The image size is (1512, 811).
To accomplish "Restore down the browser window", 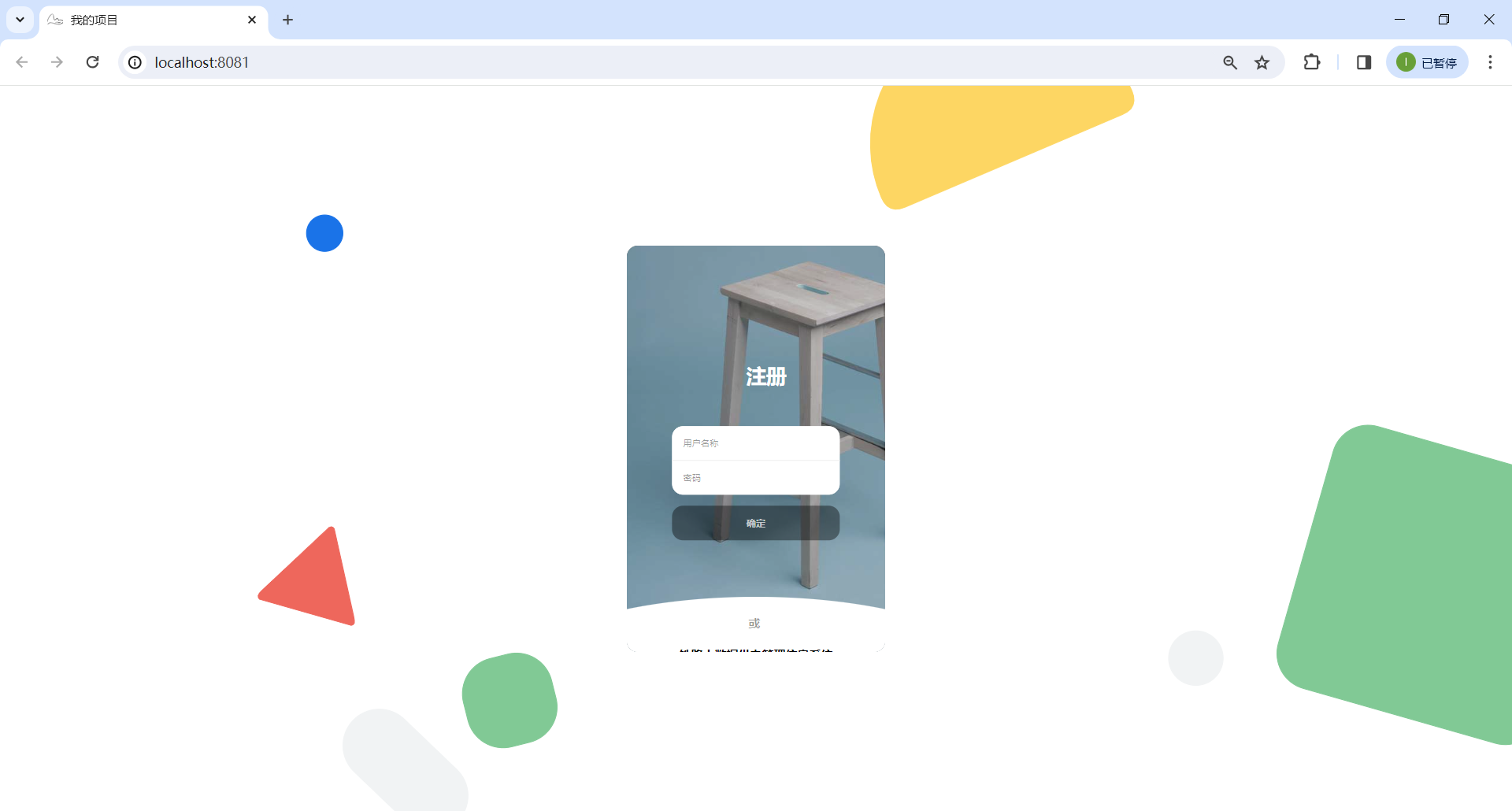I will click(x=1443, y=20).
